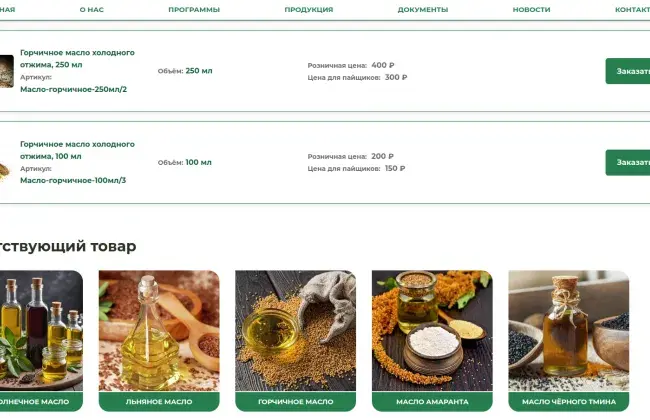
Task: Open the ДОКУМЕНТЫ navigation item
Action: coord(423,10)
